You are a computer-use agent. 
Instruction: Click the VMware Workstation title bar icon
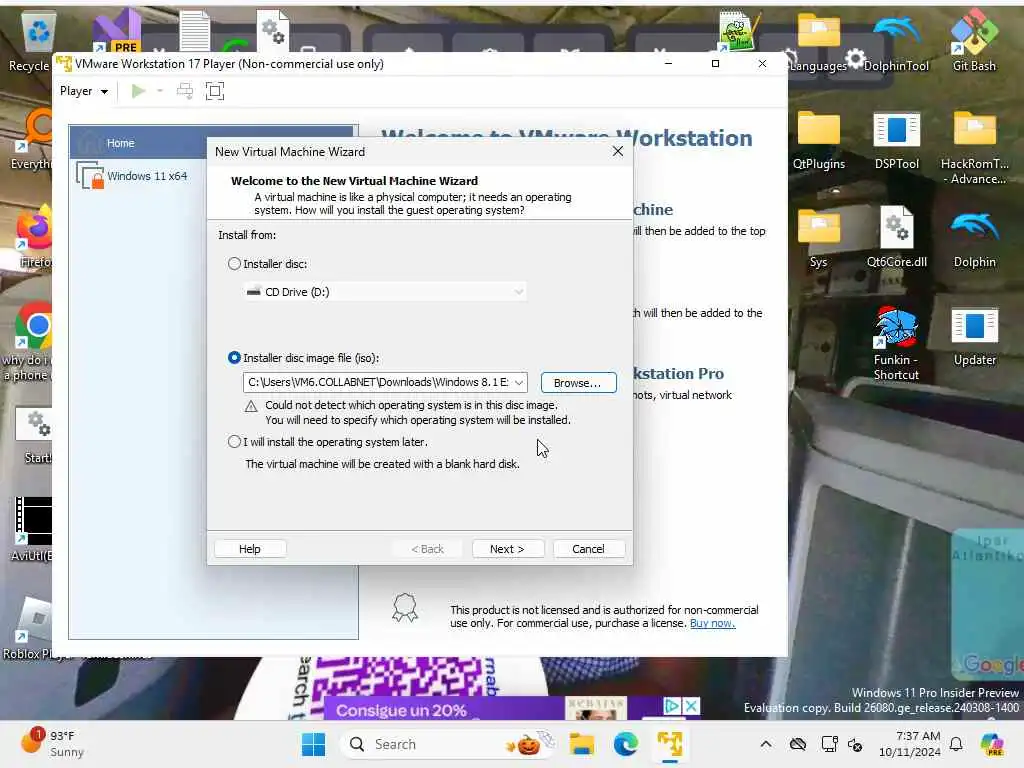[63, 64]
